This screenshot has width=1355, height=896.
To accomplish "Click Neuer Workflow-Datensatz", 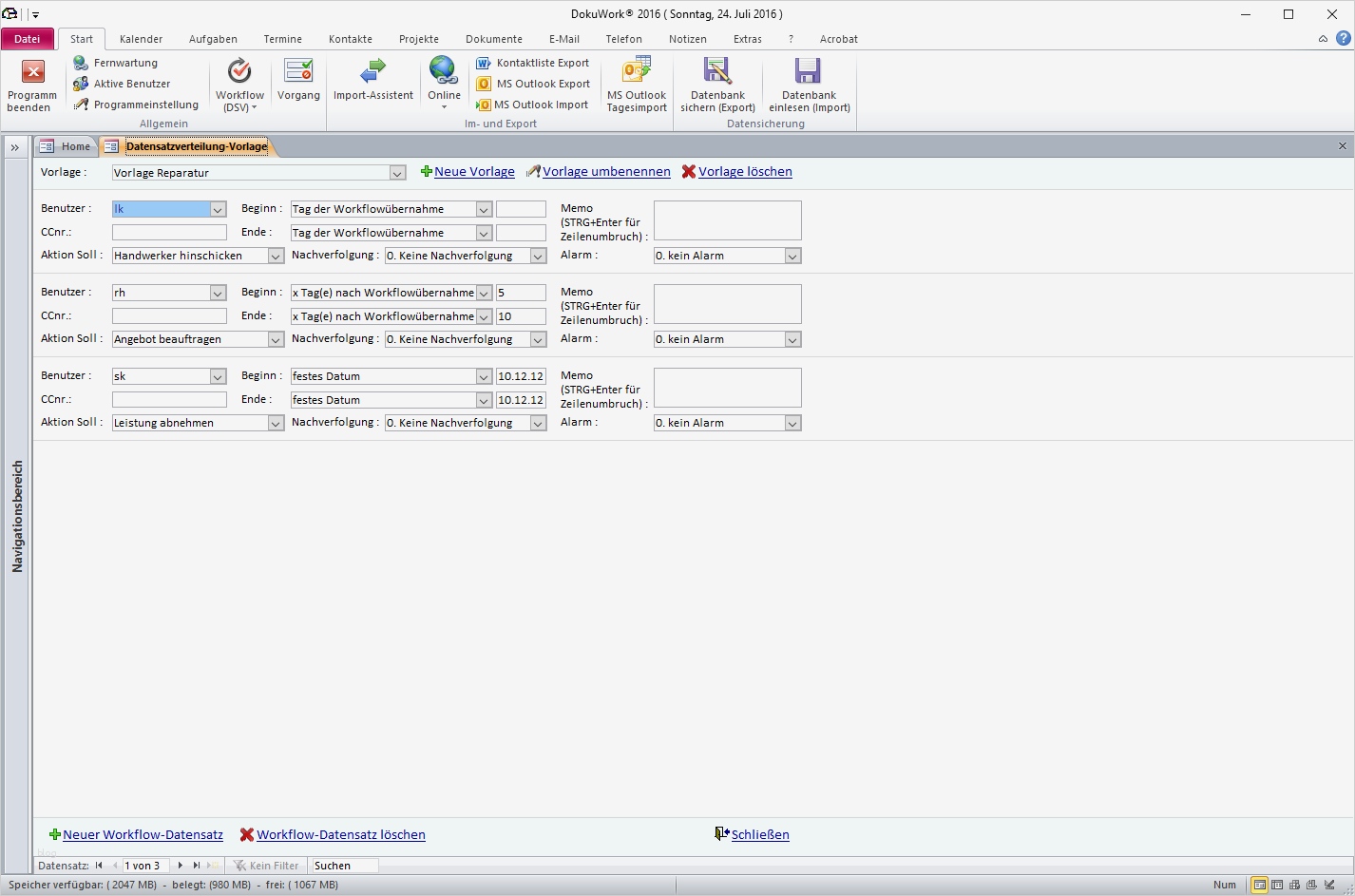I will pos(142,835).
